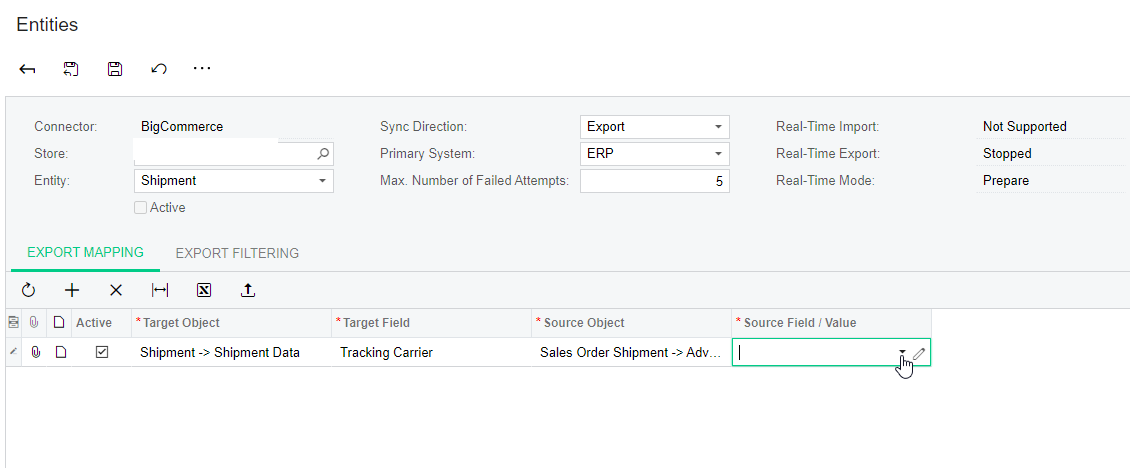1130x468 pixels.
Task: Click the Undo changes icon
Action: point(159,69)
